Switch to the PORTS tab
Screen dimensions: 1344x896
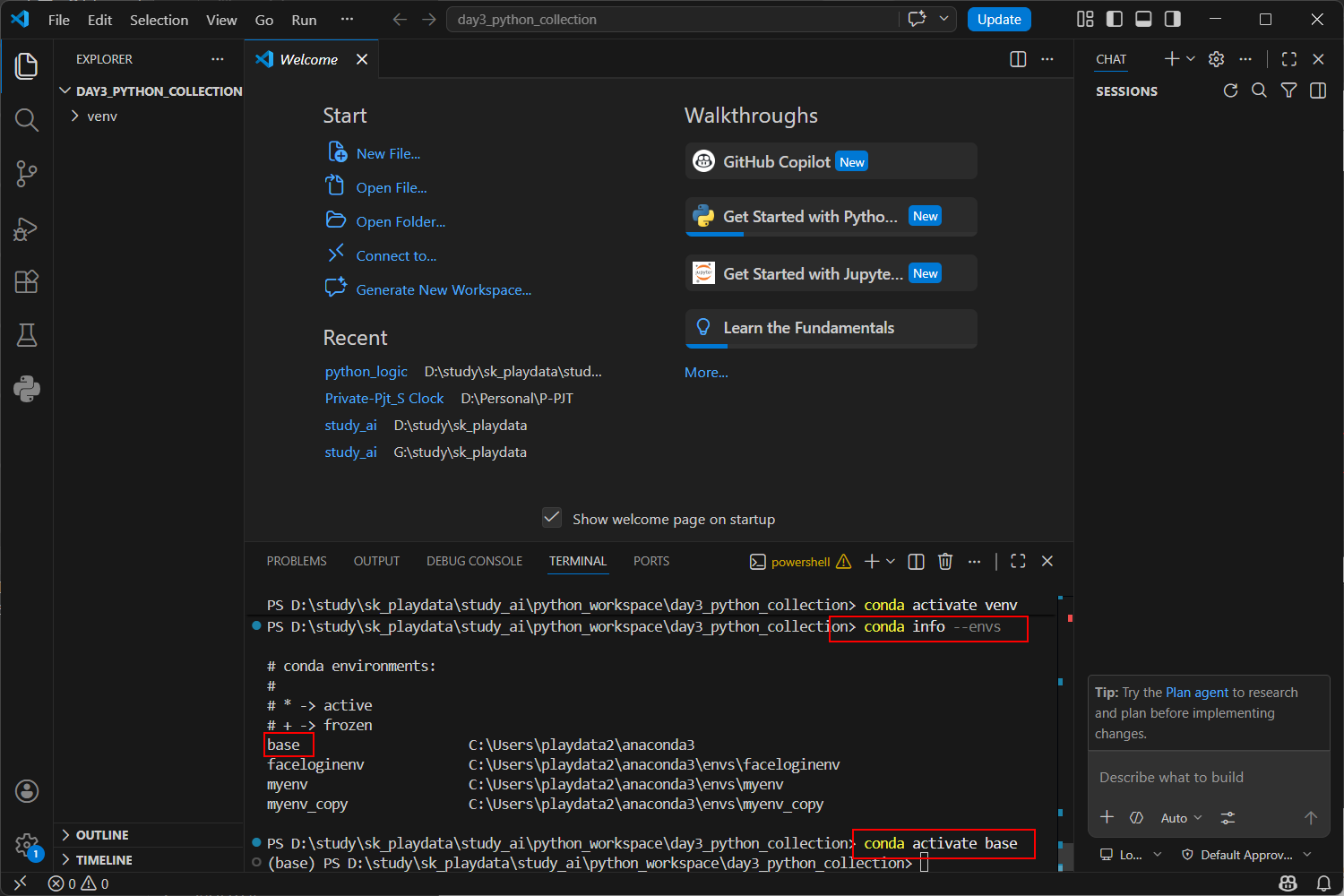651,561
